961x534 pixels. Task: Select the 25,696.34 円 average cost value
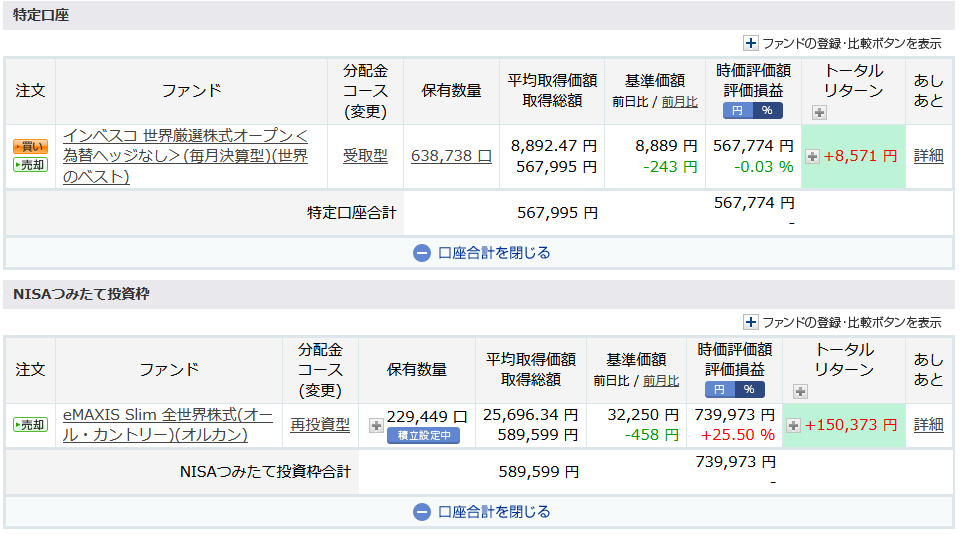[x=531, y=415]
